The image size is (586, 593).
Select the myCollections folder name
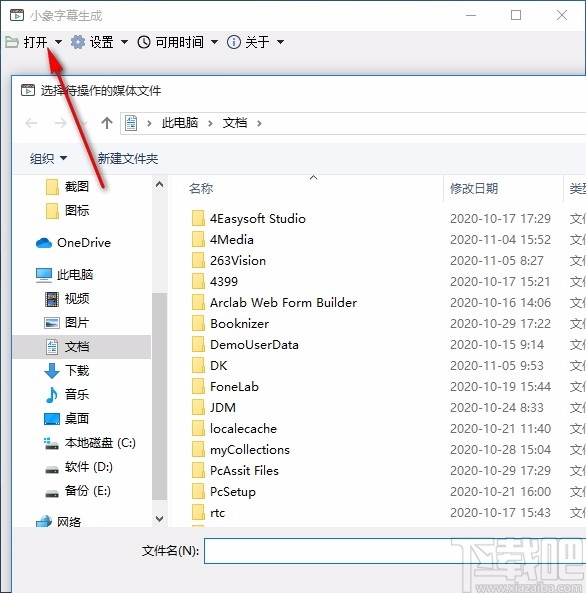pyautogui.click(x=250, y=450)
